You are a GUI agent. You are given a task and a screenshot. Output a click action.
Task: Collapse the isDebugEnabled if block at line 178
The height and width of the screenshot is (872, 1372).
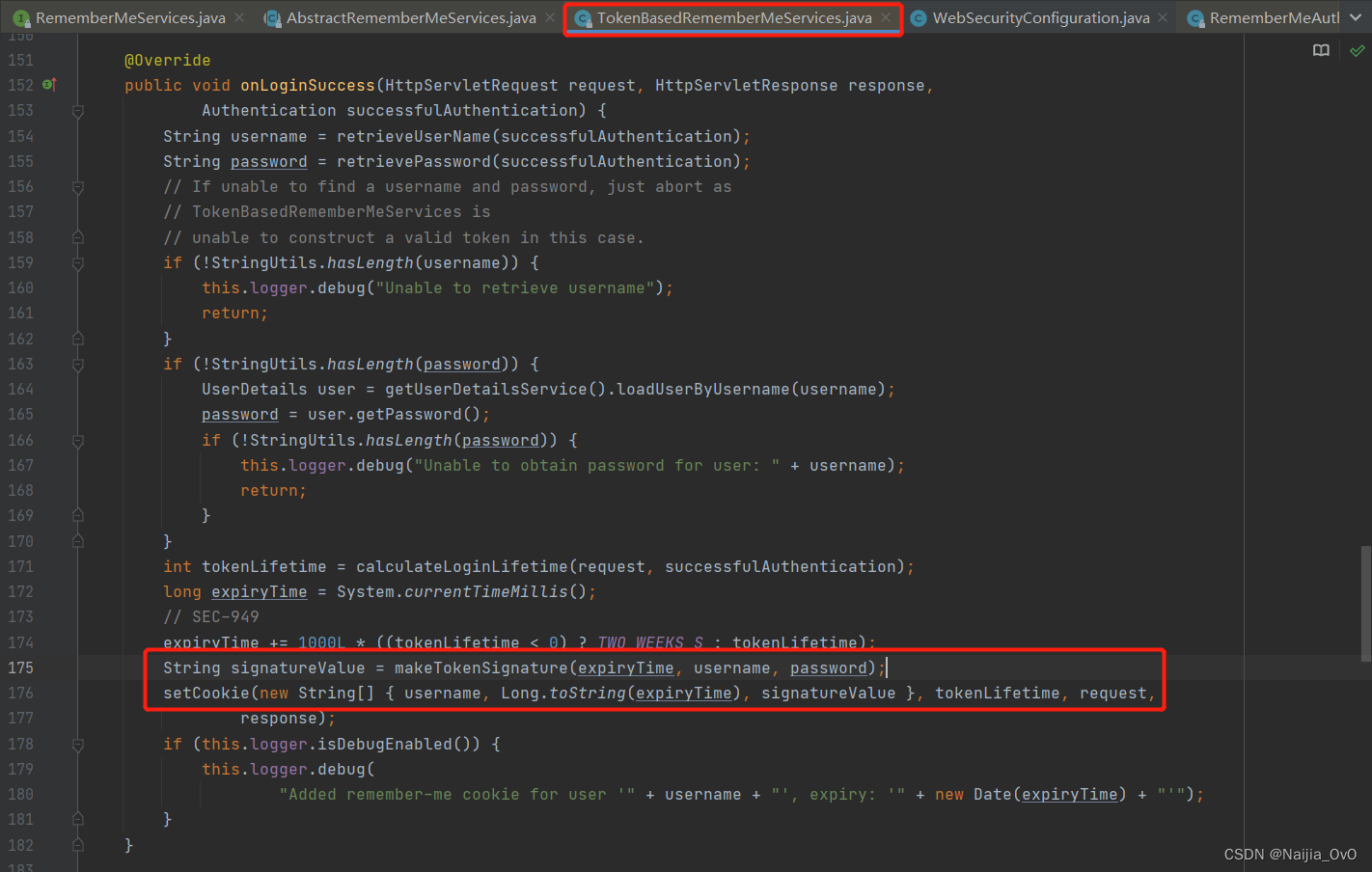(78, 745)
